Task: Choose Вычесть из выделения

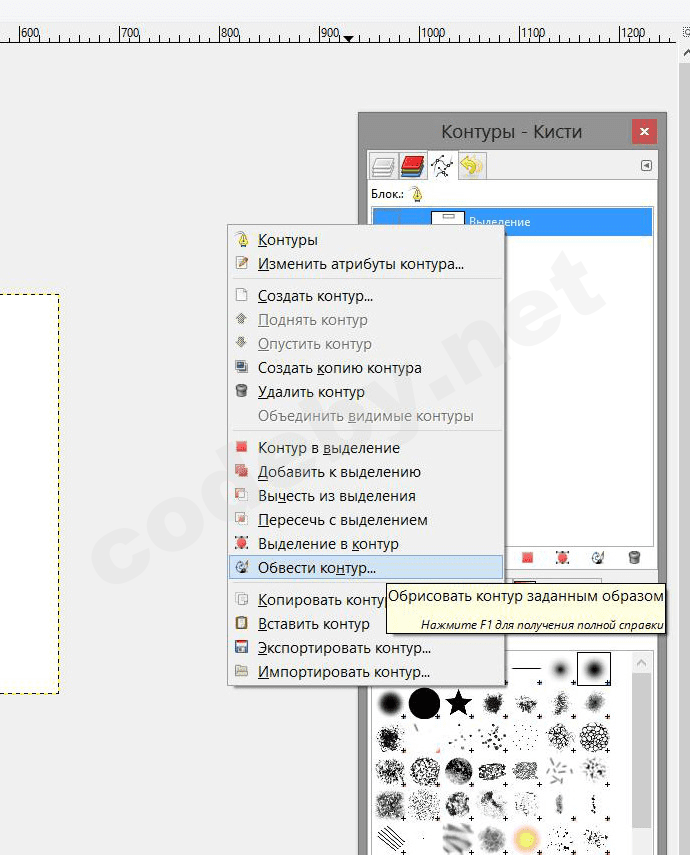Action: (365, 496)
